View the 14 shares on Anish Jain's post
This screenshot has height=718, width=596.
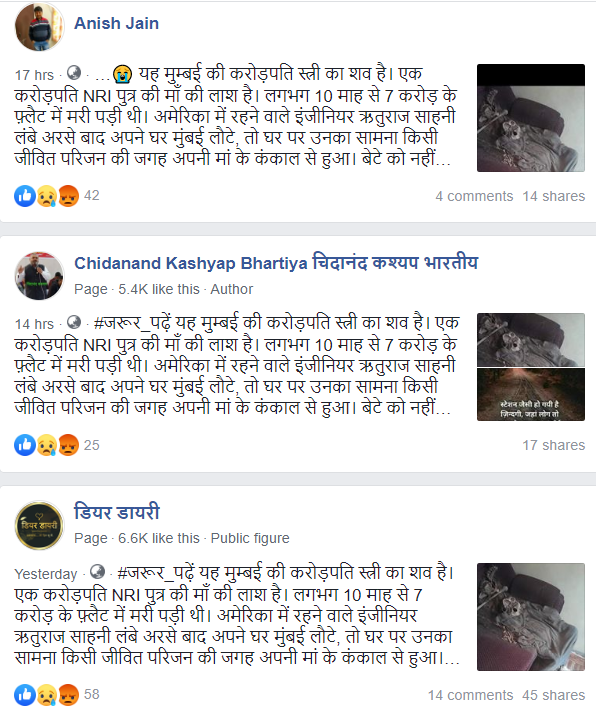pos(554,196)
